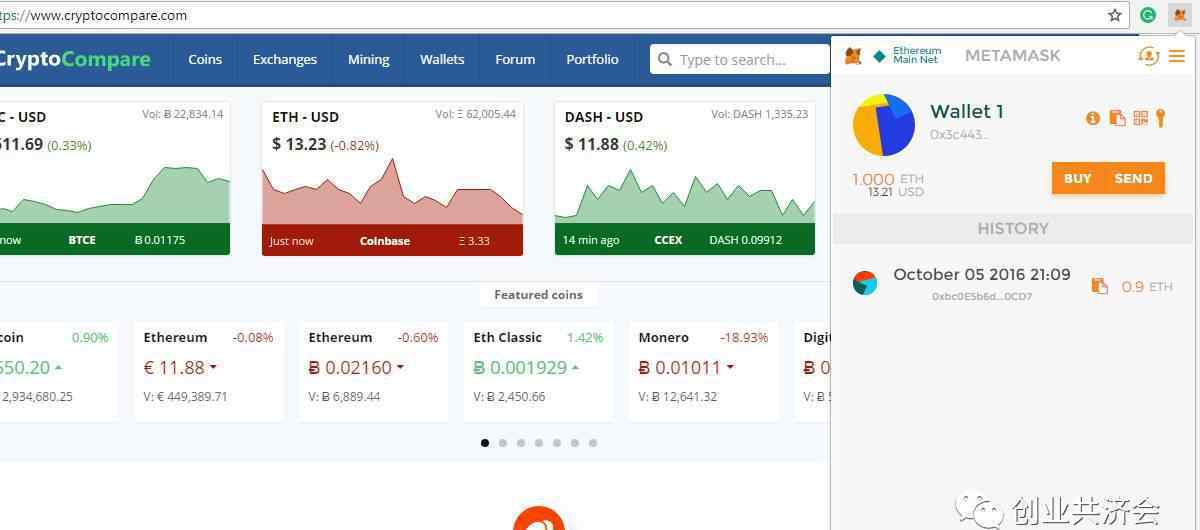Open the October 05 2016 transaction entry
The width and height of the screenshot is (1200, 530).
[1014, 284]
